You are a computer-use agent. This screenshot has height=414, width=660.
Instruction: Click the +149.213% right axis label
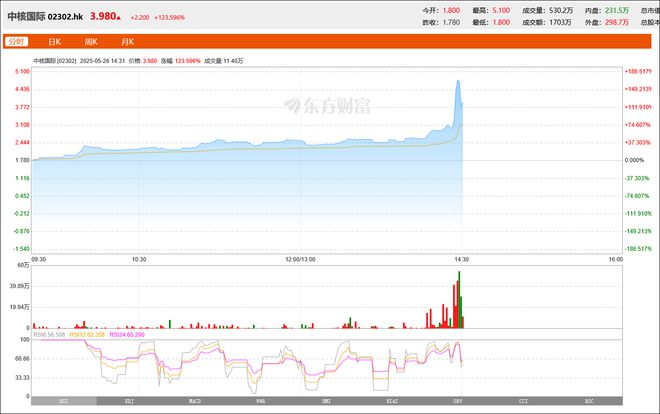tap(638, 89)
